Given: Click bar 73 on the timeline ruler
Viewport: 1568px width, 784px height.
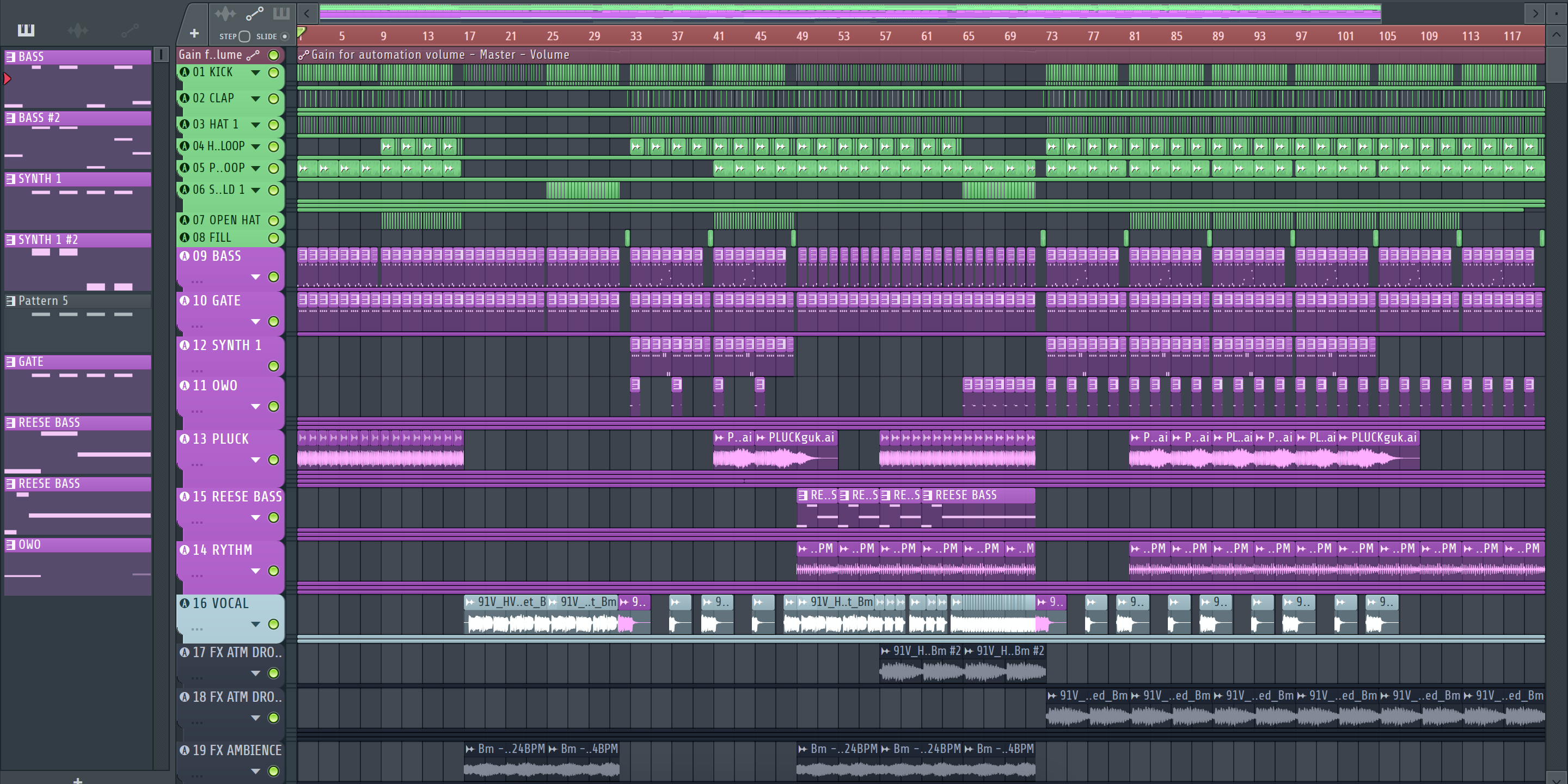Looking at the screenshot, I should pos(1051,36).
